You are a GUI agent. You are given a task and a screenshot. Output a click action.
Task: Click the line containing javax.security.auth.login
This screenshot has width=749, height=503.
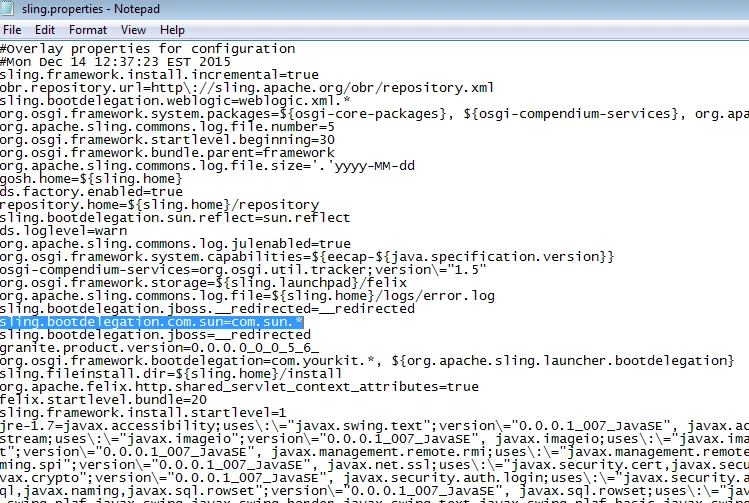pos(374,478)
